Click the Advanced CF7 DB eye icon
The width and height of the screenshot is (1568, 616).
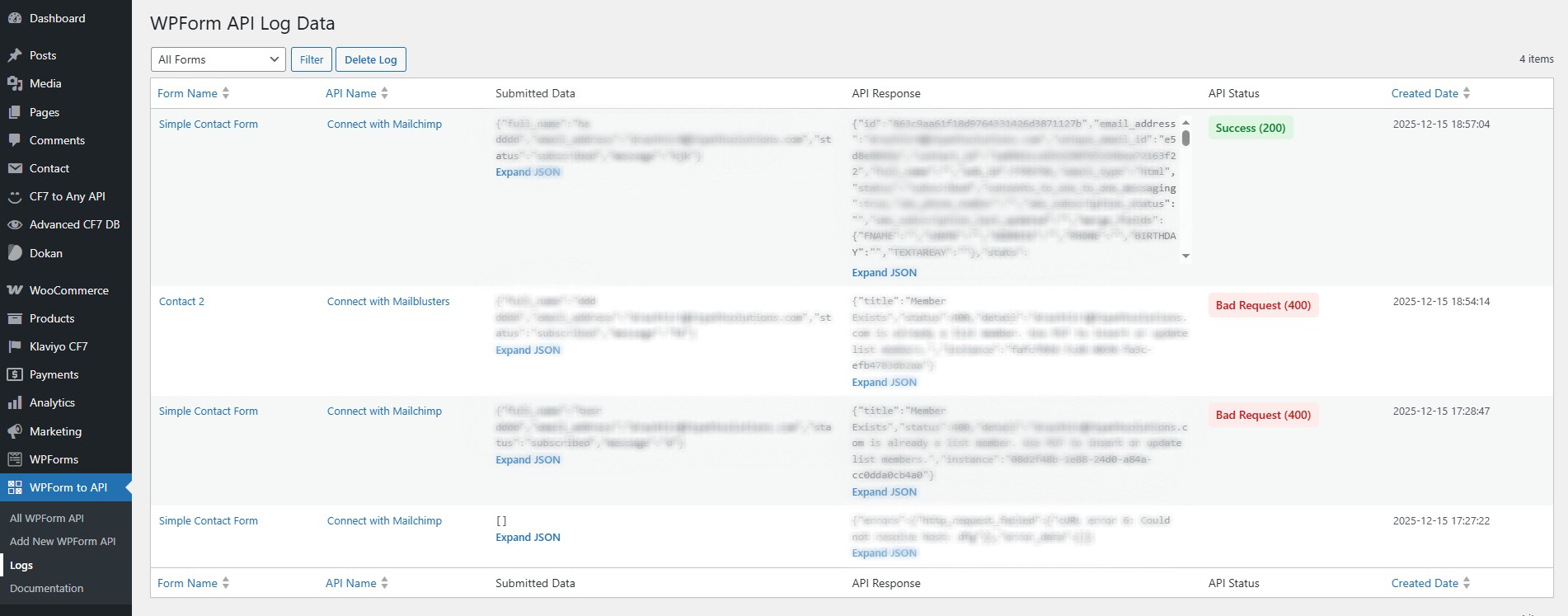15,224
